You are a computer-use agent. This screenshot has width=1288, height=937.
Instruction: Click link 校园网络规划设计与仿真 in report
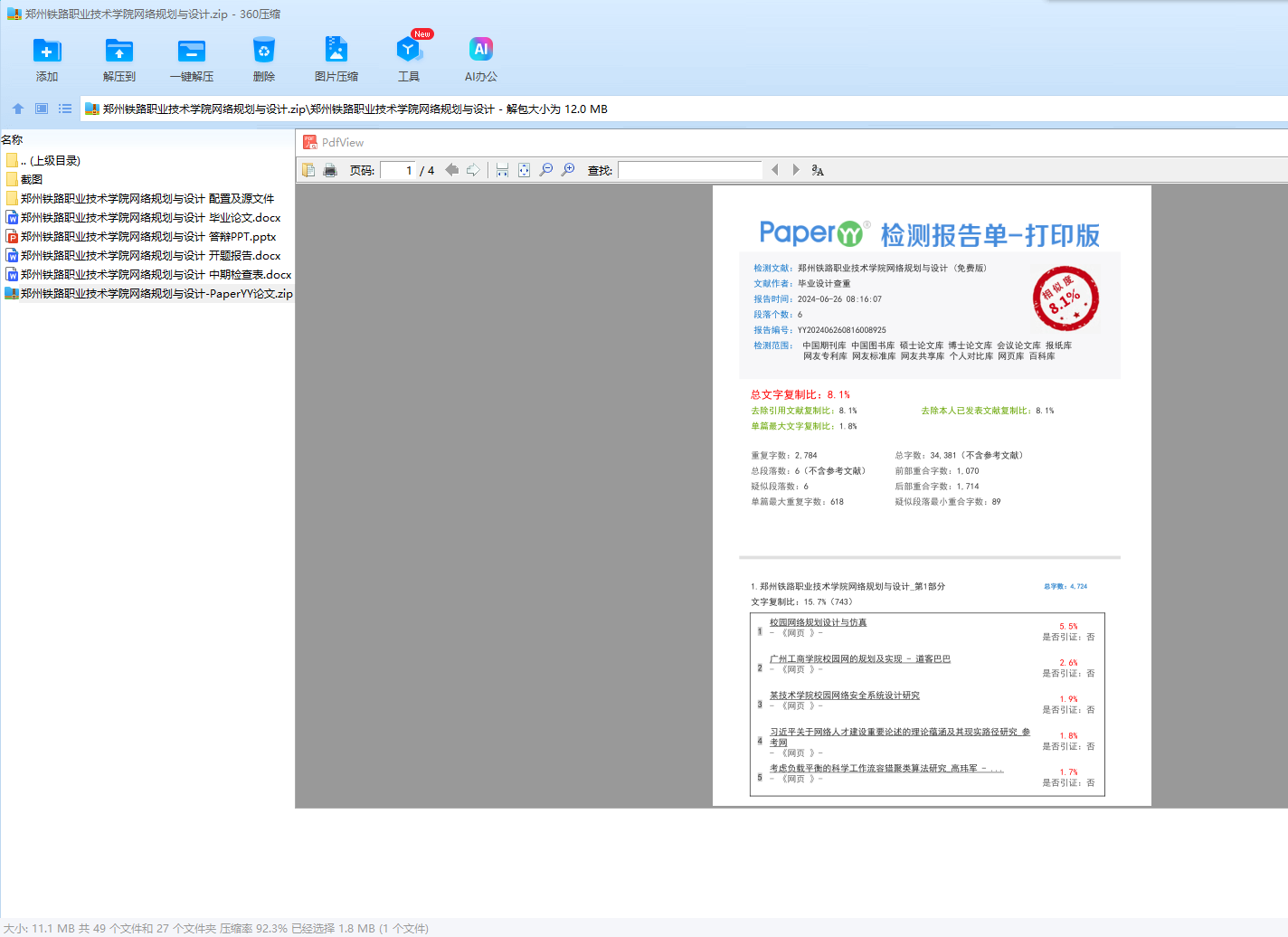click(x=818, y=622)
